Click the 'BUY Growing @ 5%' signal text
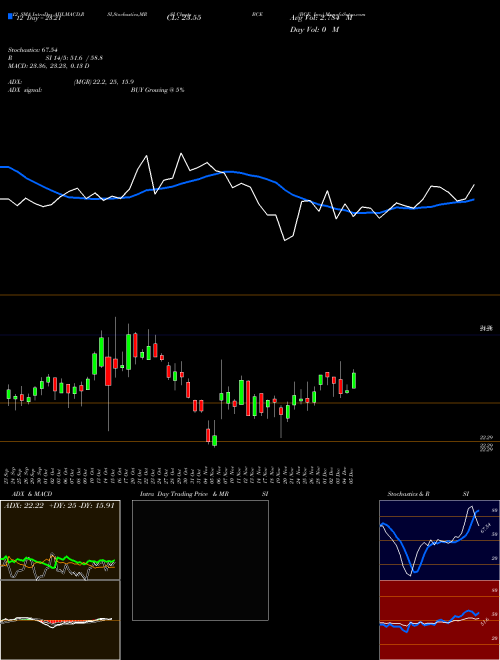Viewport: 500px width, 660px height. coord(157,90)
